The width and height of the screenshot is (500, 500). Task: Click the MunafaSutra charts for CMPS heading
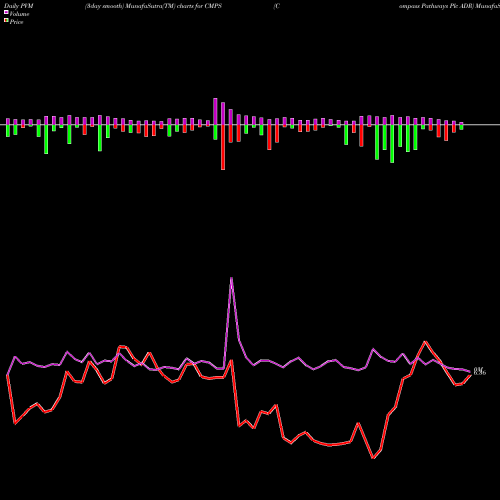click(153, 6)
